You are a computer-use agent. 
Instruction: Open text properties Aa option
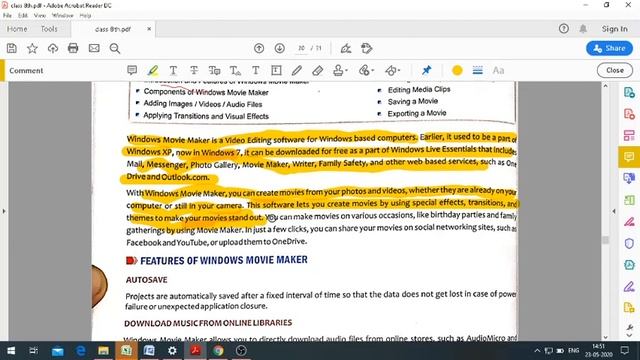coord(498,70)
